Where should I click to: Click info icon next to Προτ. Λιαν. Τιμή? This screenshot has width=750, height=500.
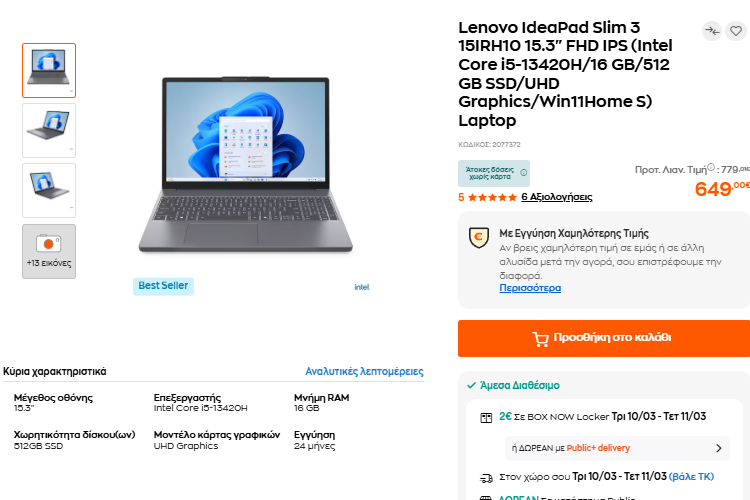point(711,168)
